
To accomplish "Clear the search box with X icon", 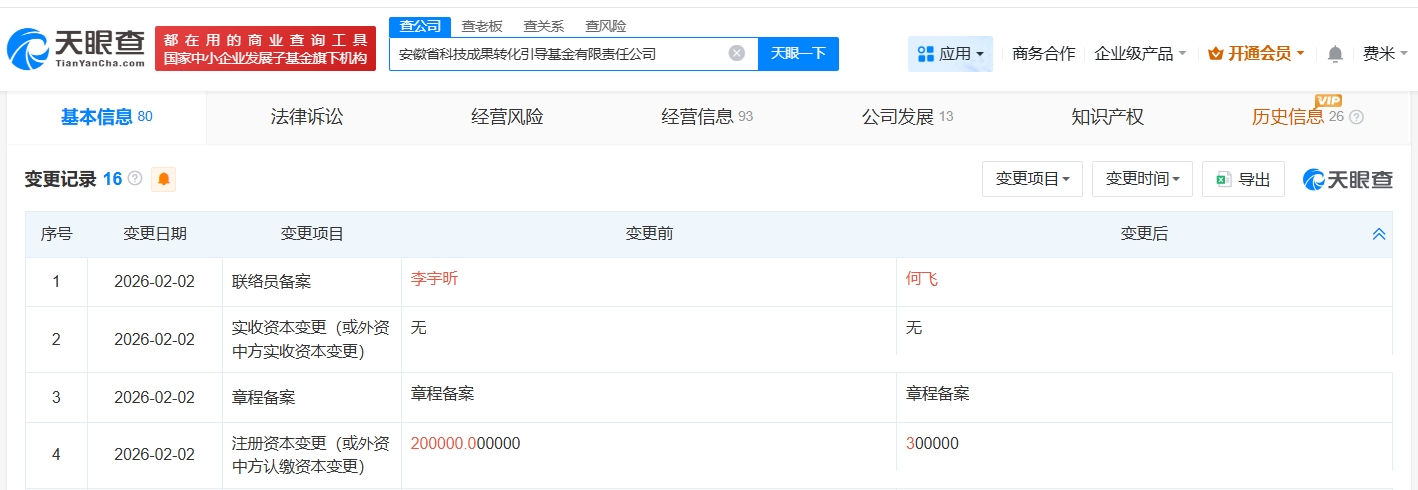I will coord(736,54).
